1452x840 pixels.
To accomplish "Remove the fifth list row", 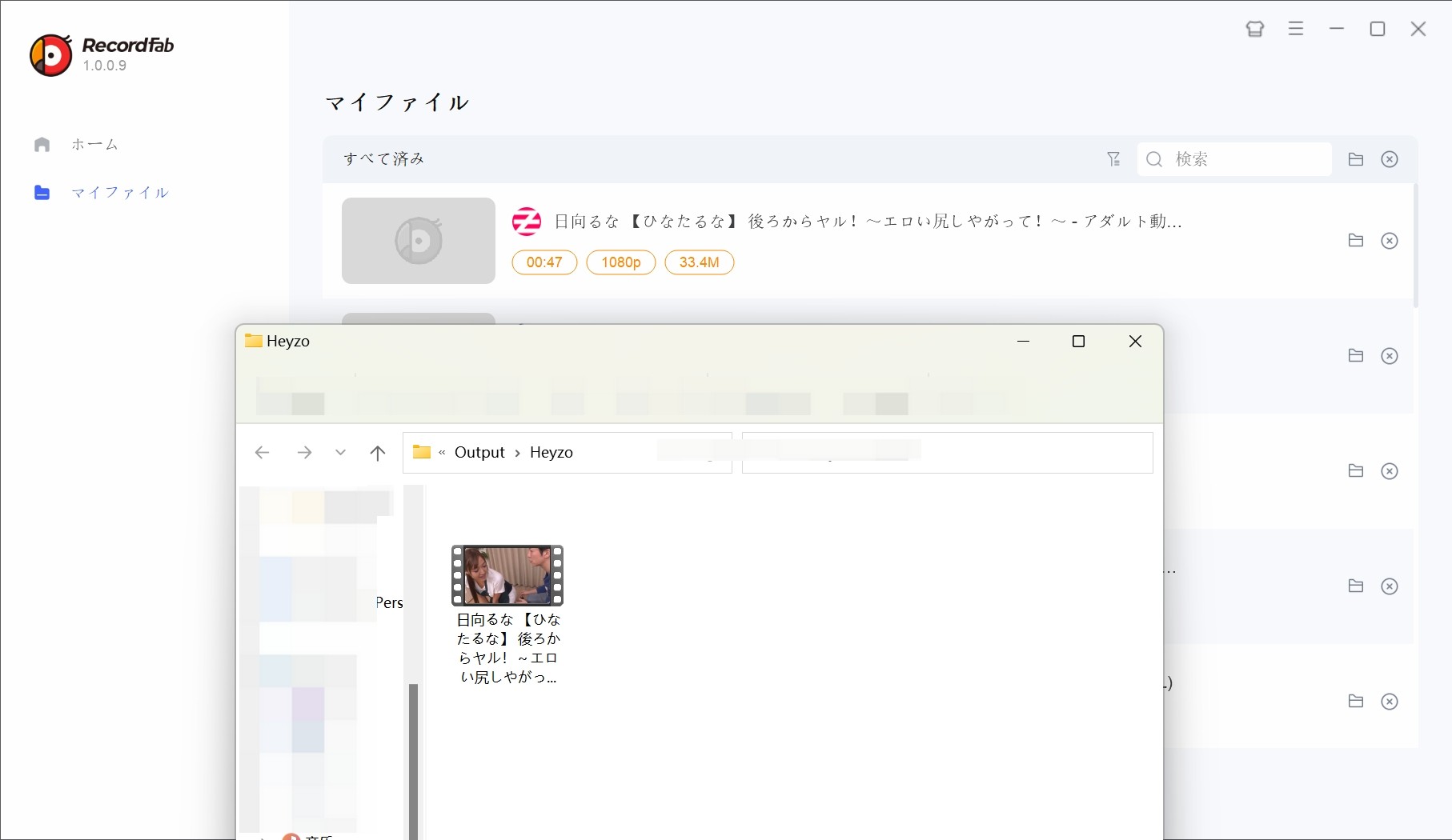I will [1390, 702].
